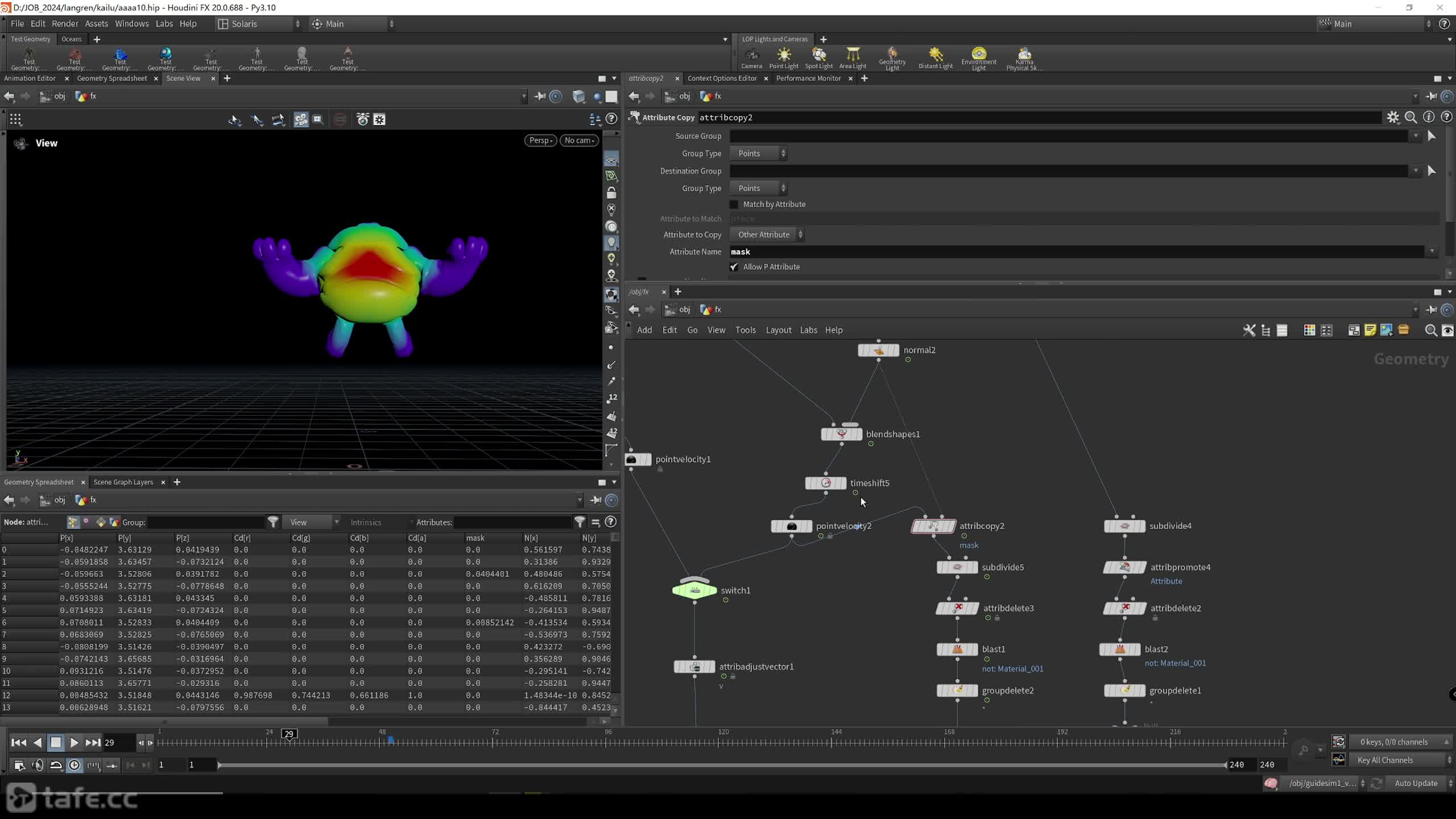This screenshot has height=819, width=1456.
Task: Create a Geometry Light from shelf
Action: click(892, 59)
